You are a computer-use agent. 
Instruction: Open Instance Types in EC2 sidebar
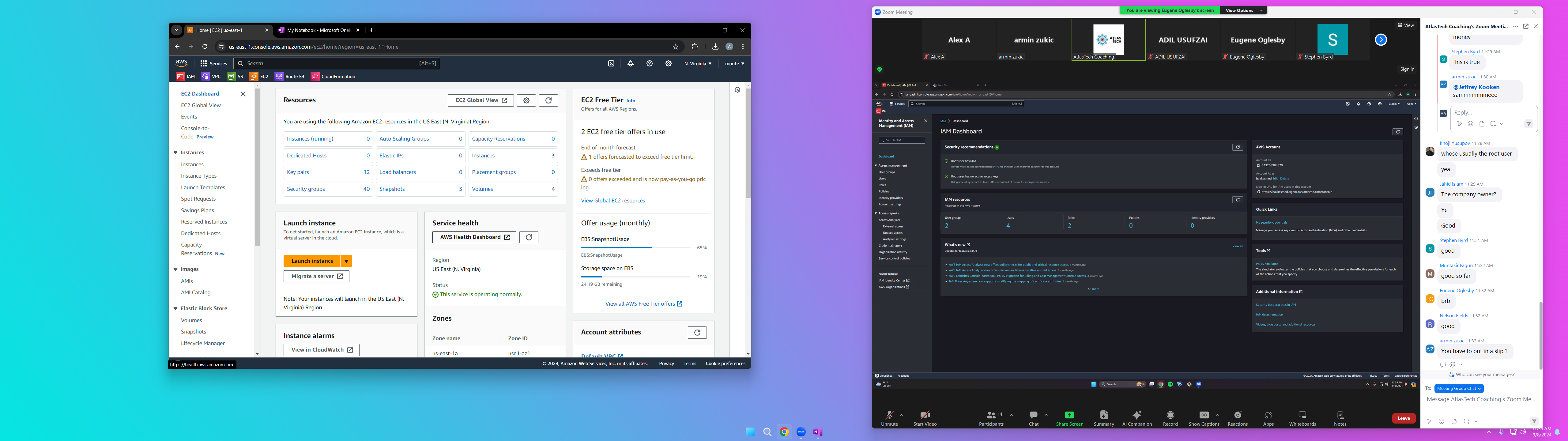click(x=198, y=176)
